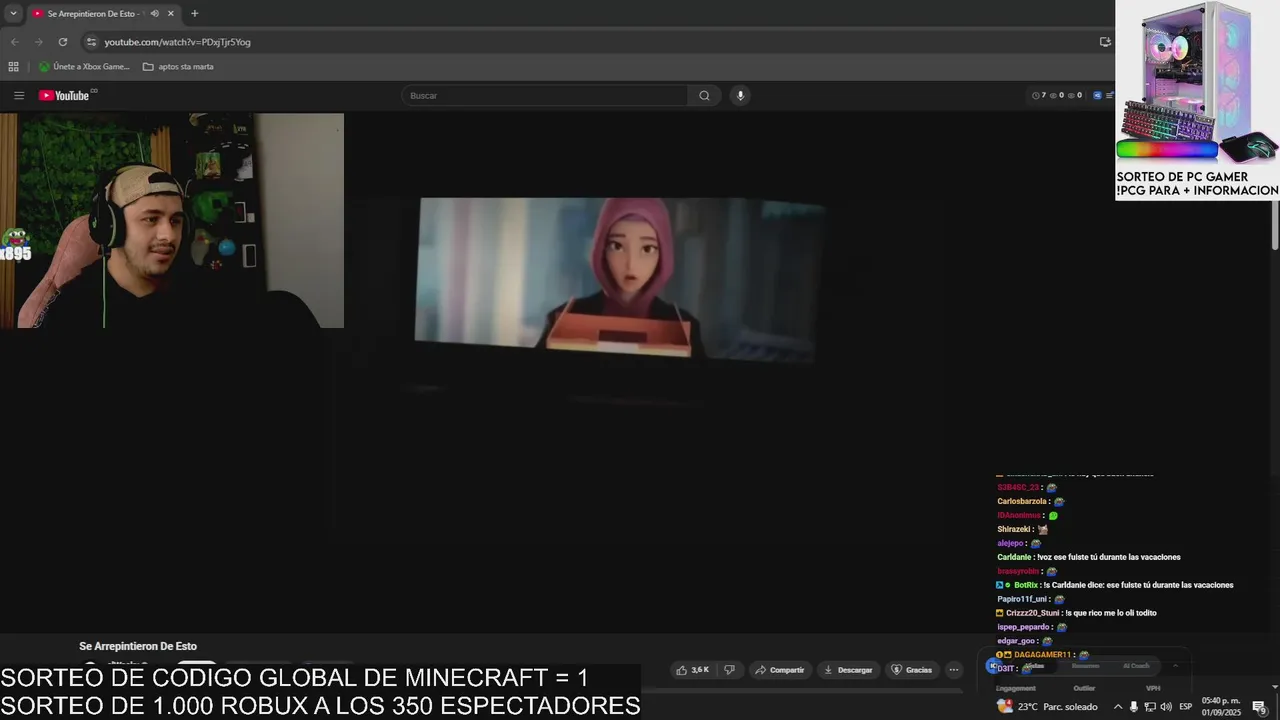
Task: Click the Engagement label in extension panel
Action: point(1015,688)
